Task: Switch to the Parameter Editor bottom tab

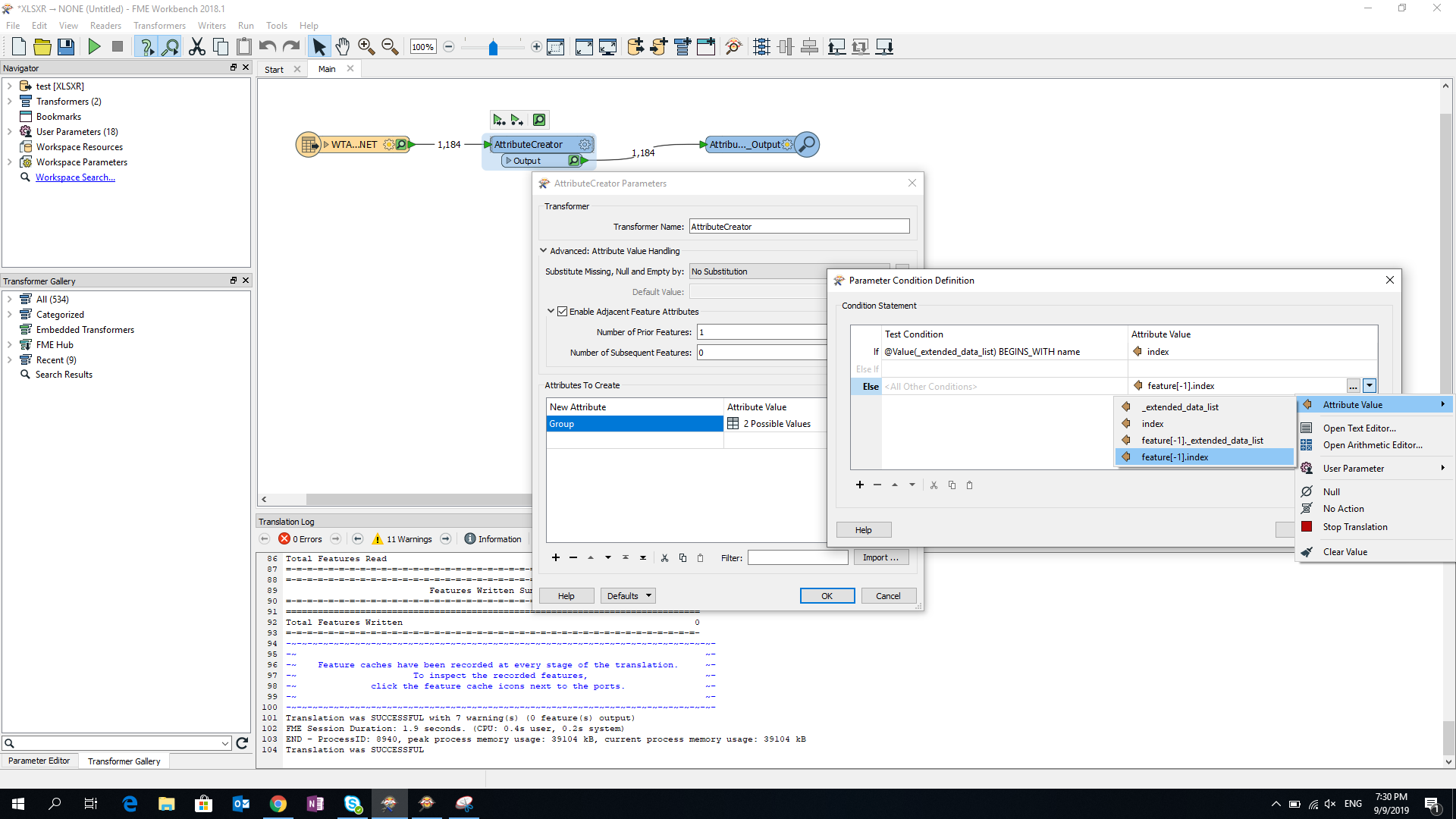Action: 39,761
